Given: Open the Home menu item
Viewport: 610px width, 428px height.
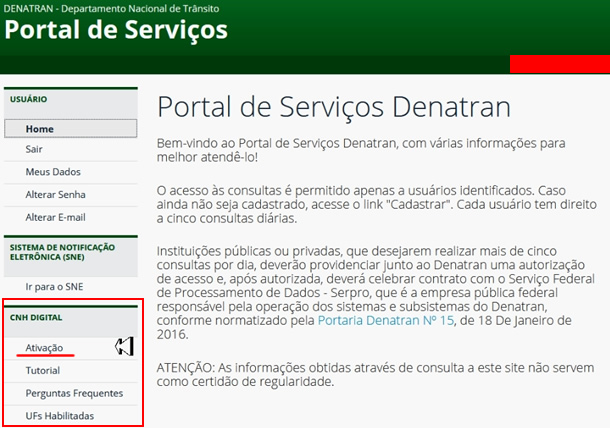Looking at the screenshot, I should tap(70, 129).
